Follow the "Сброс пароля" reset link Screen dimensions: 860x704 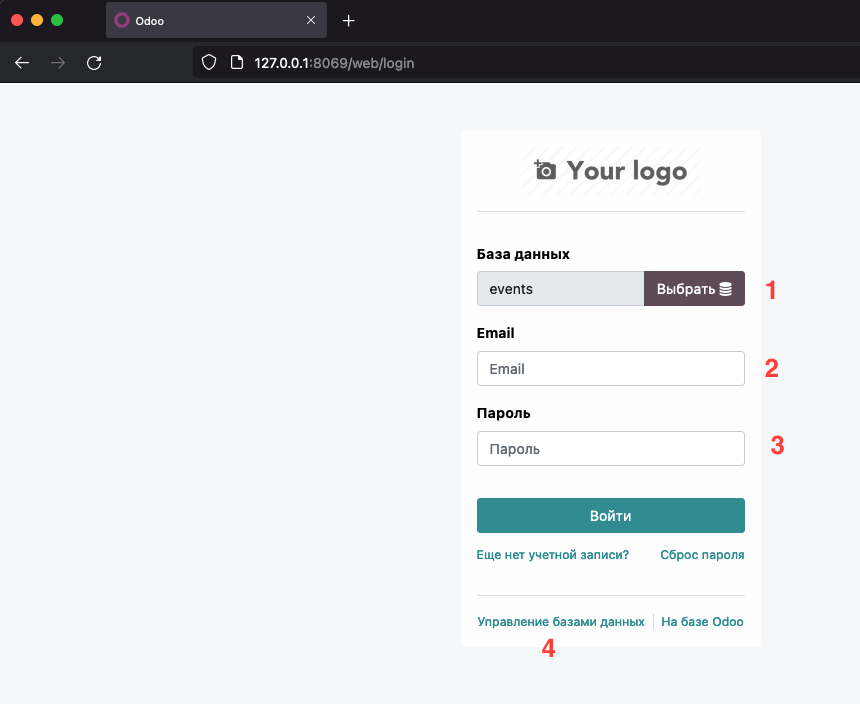coord(702,555)
